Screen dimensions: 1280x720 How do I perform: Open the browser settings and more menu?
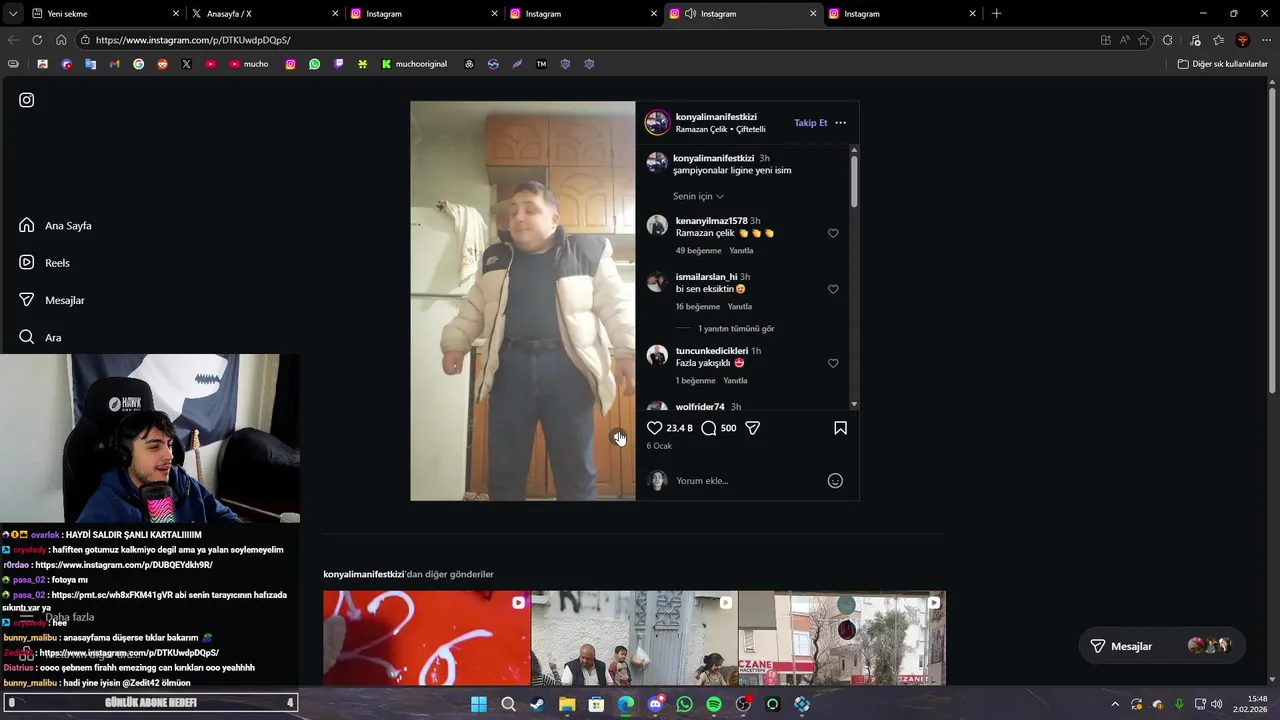tap(1266, 40)
